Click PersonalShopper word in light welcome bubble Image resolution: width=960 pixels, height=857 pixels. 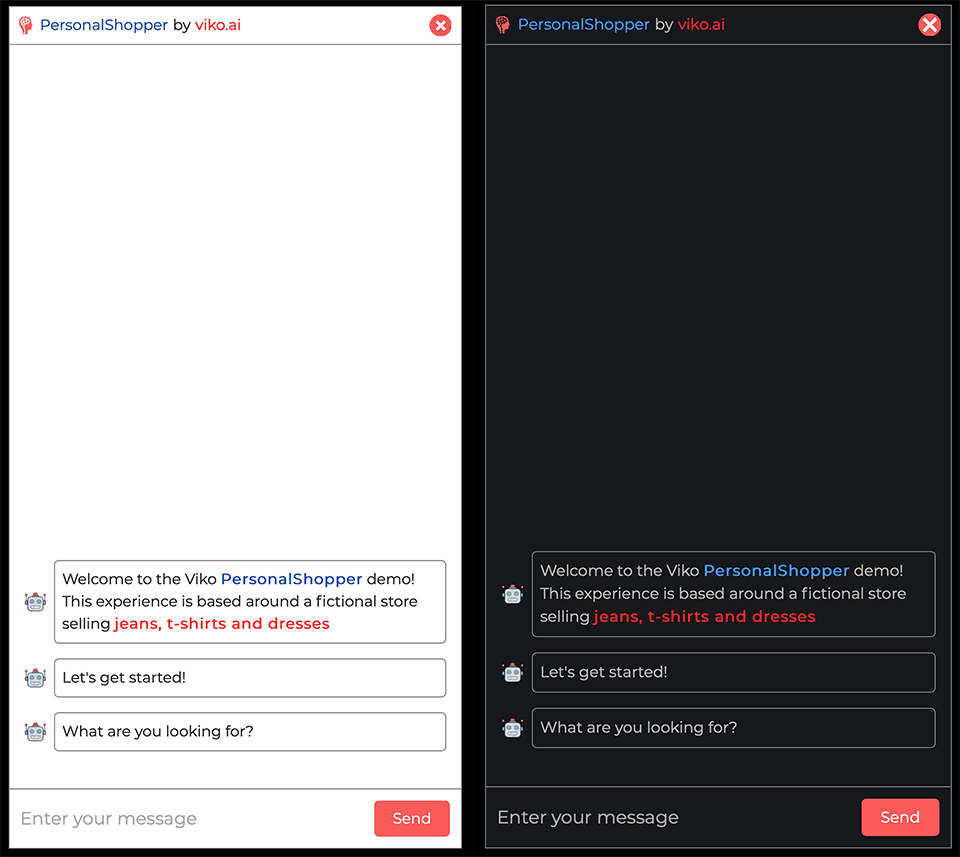pos(291,579)
